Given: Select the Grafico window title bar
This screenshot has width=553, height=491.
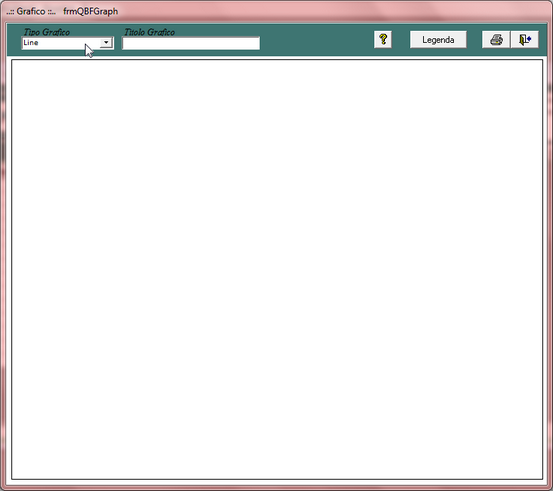Looking at the screenshot, I should click(x=276, y=11).
